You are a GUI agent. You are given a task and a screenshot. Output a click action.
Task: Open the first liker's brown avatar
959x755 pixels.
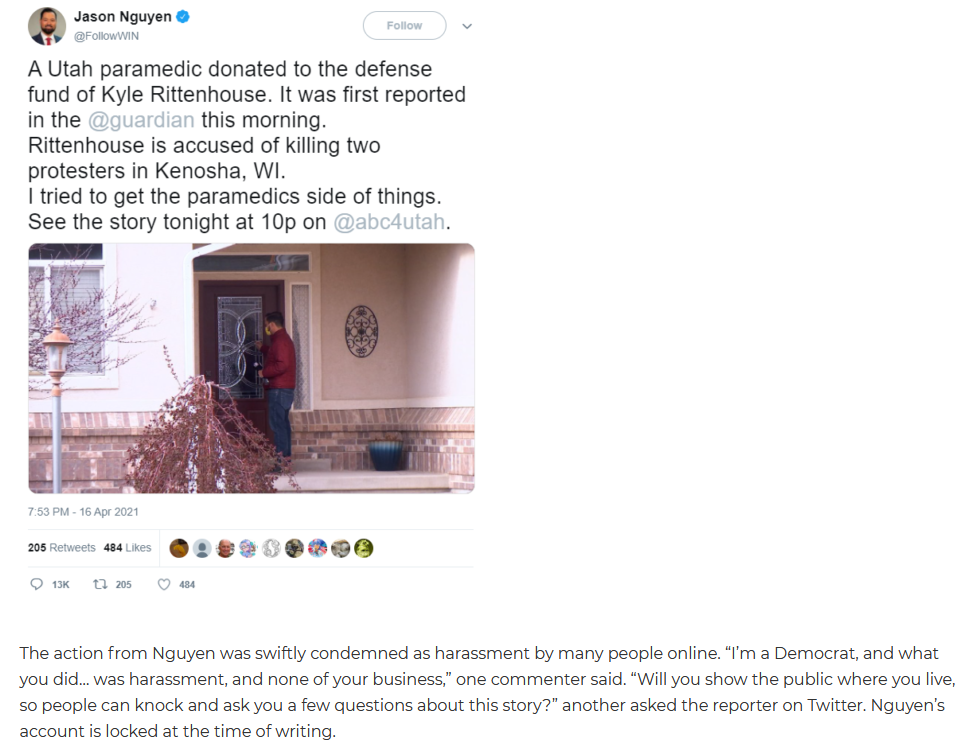click(179, 548)
